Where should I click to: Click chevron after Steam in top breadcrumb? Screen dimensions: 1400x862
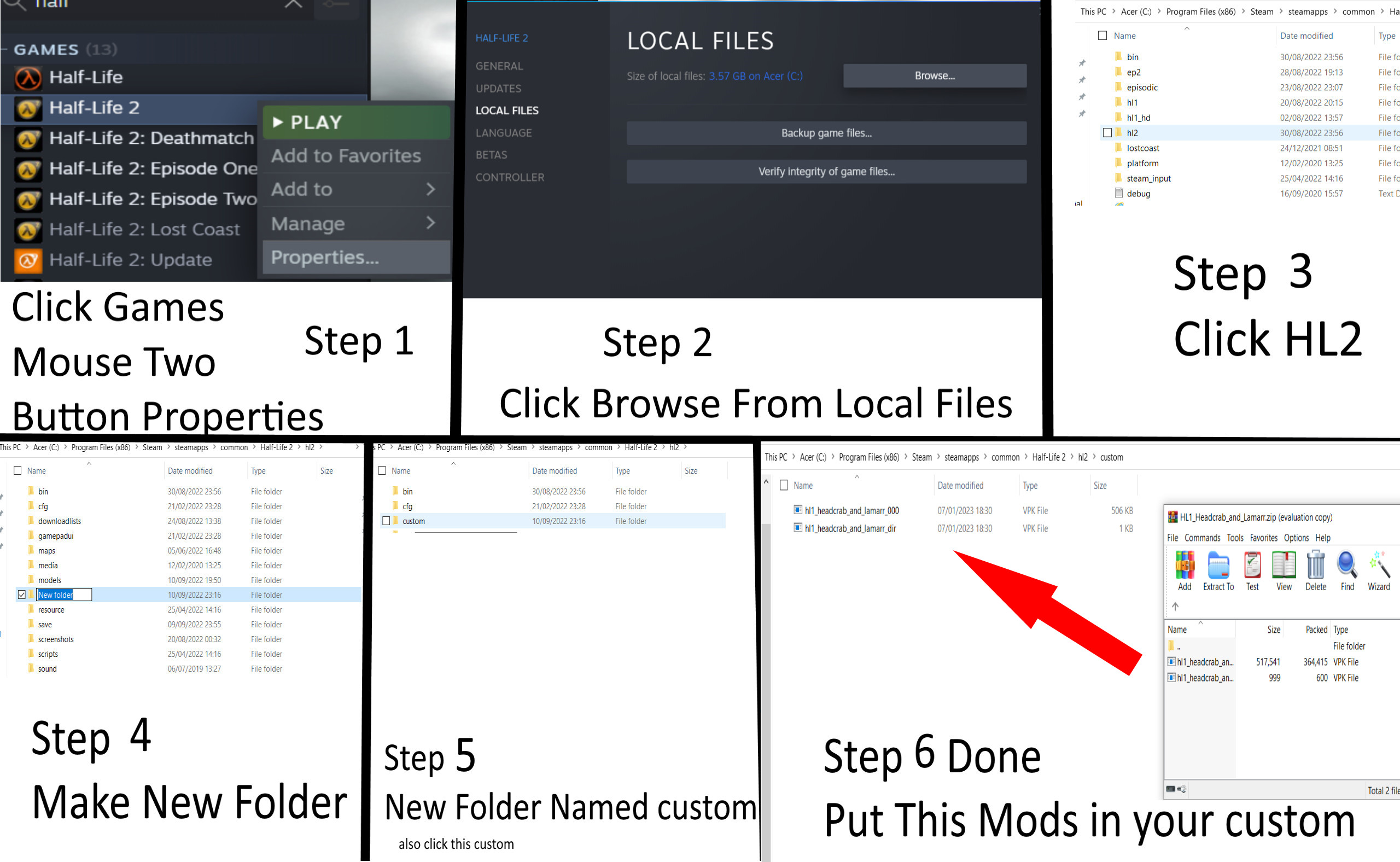[1280, 11]
